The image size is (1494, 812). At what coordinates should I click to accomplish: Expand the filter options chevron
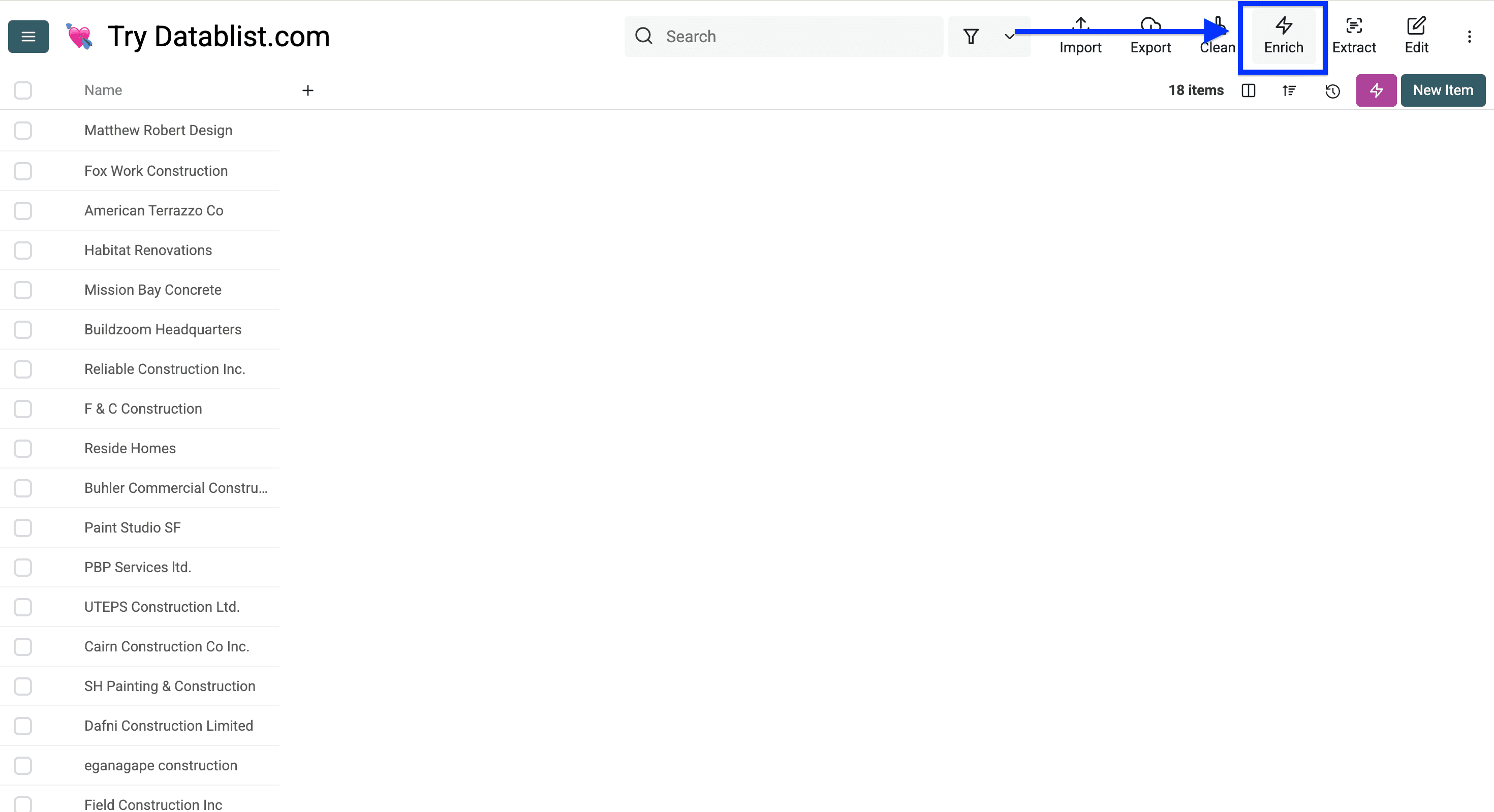click(x=1009, y=37)
